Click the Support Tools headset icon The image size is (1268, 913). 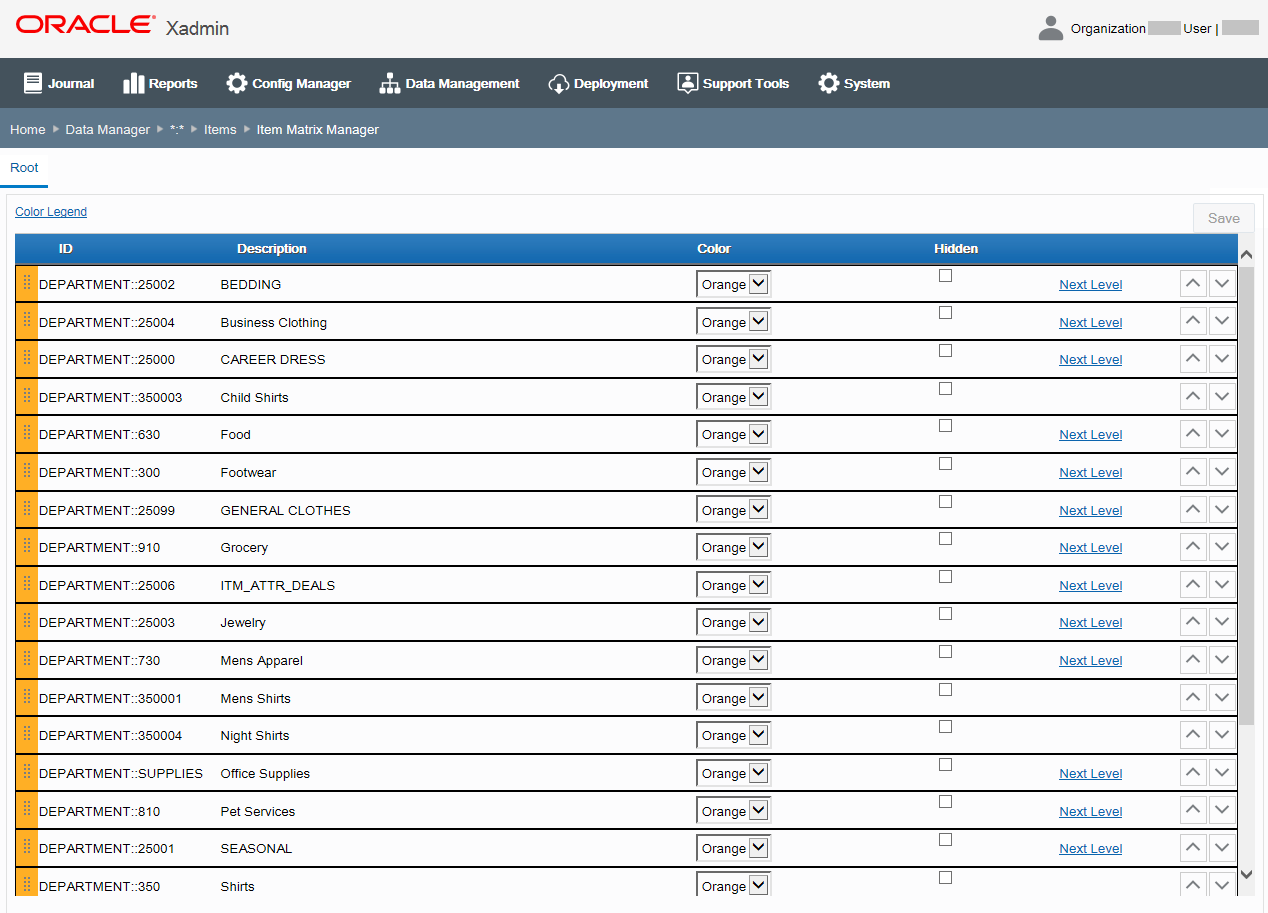687,83
